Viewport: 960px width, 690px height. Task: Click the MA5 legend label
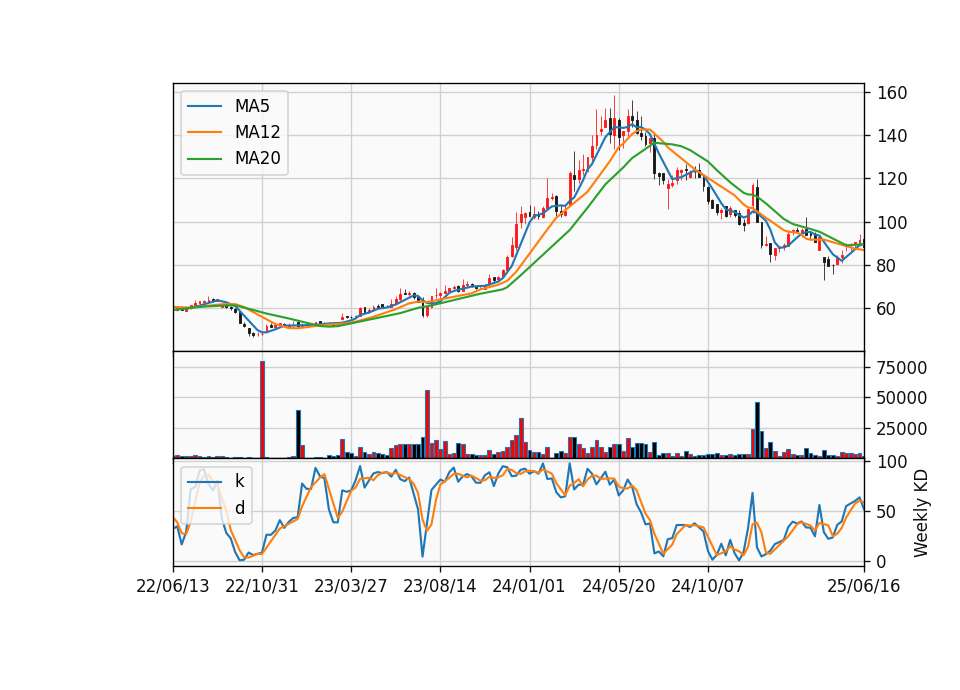tap(252, 106)
